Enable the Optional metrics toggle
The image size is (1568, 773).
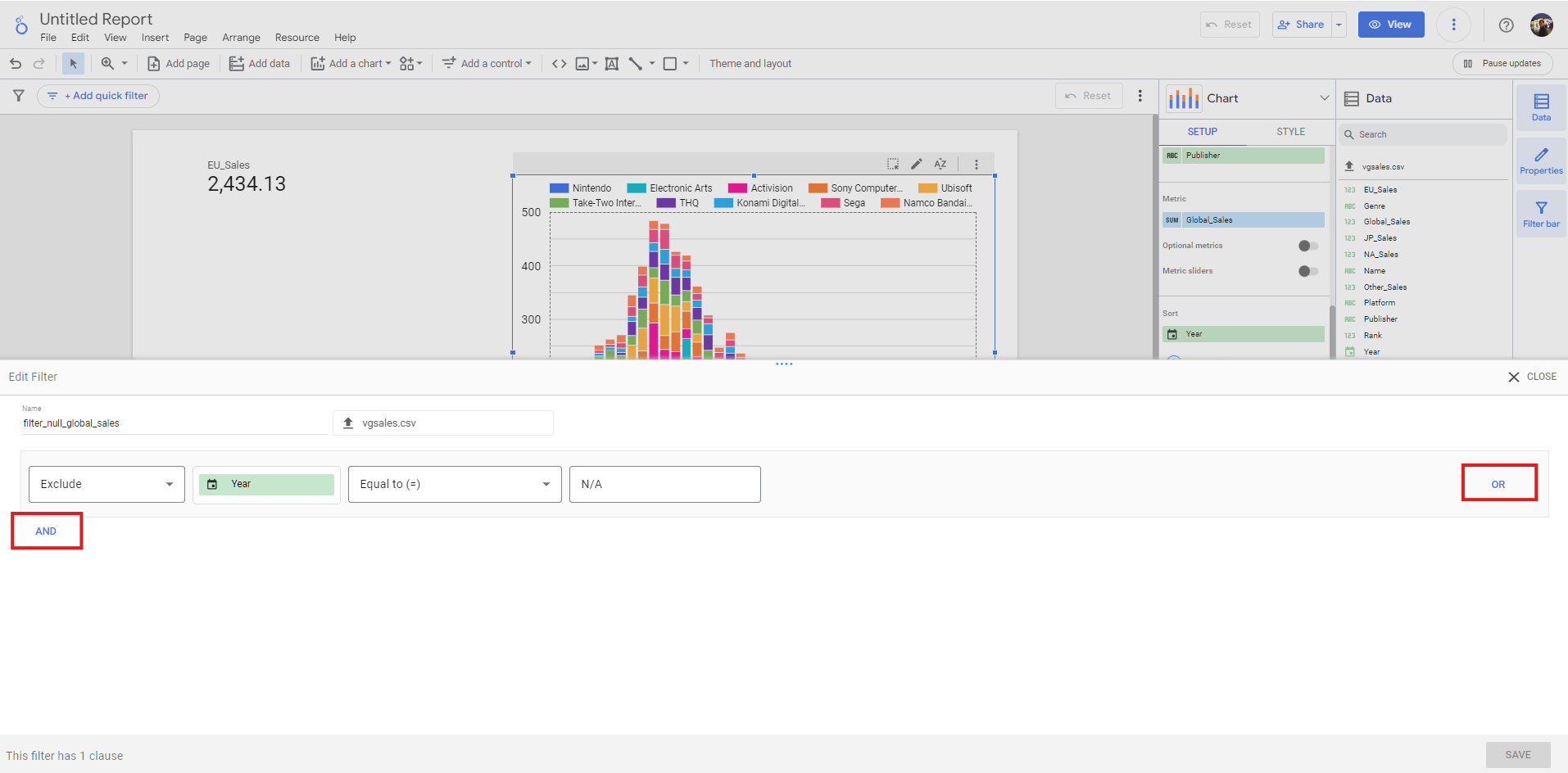(x=1307, y=246)
